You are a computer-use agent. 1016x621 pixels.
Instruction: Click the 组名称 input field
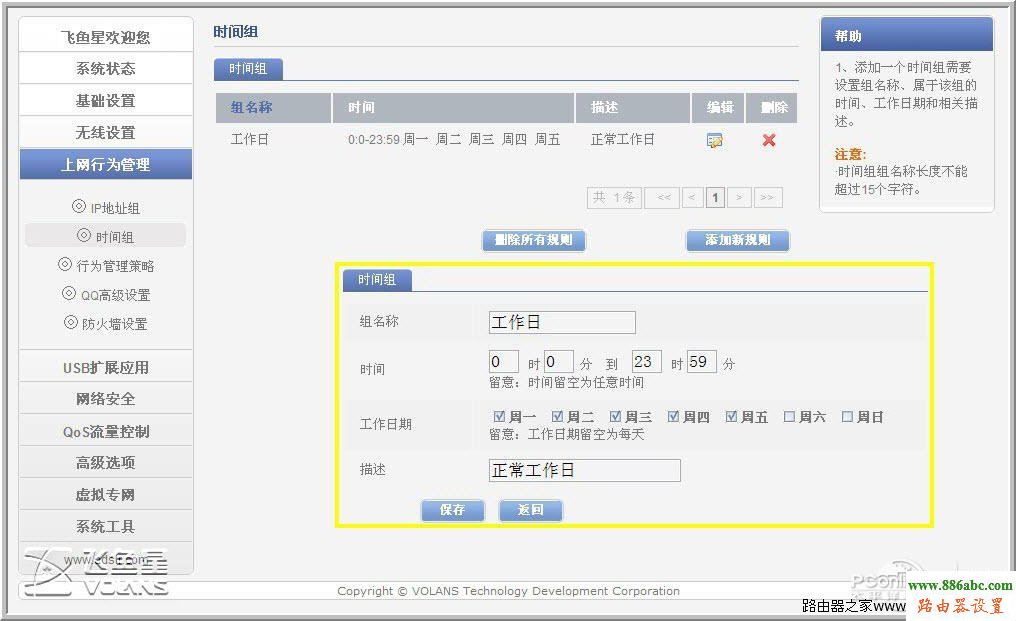(560, 322)
